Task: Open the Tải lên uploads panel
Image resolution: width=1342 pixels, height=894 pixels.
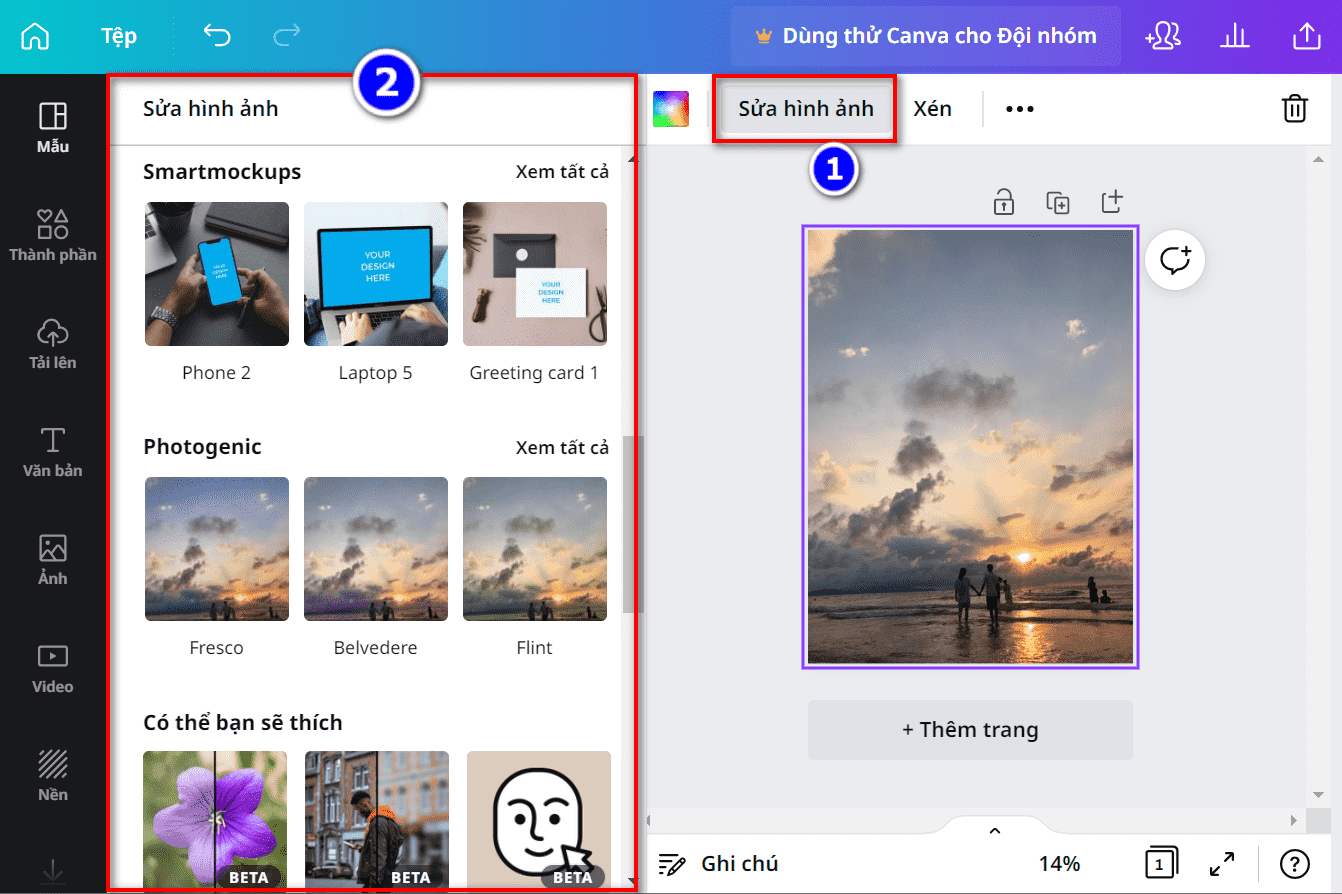Action: click(x=53, y=344)
